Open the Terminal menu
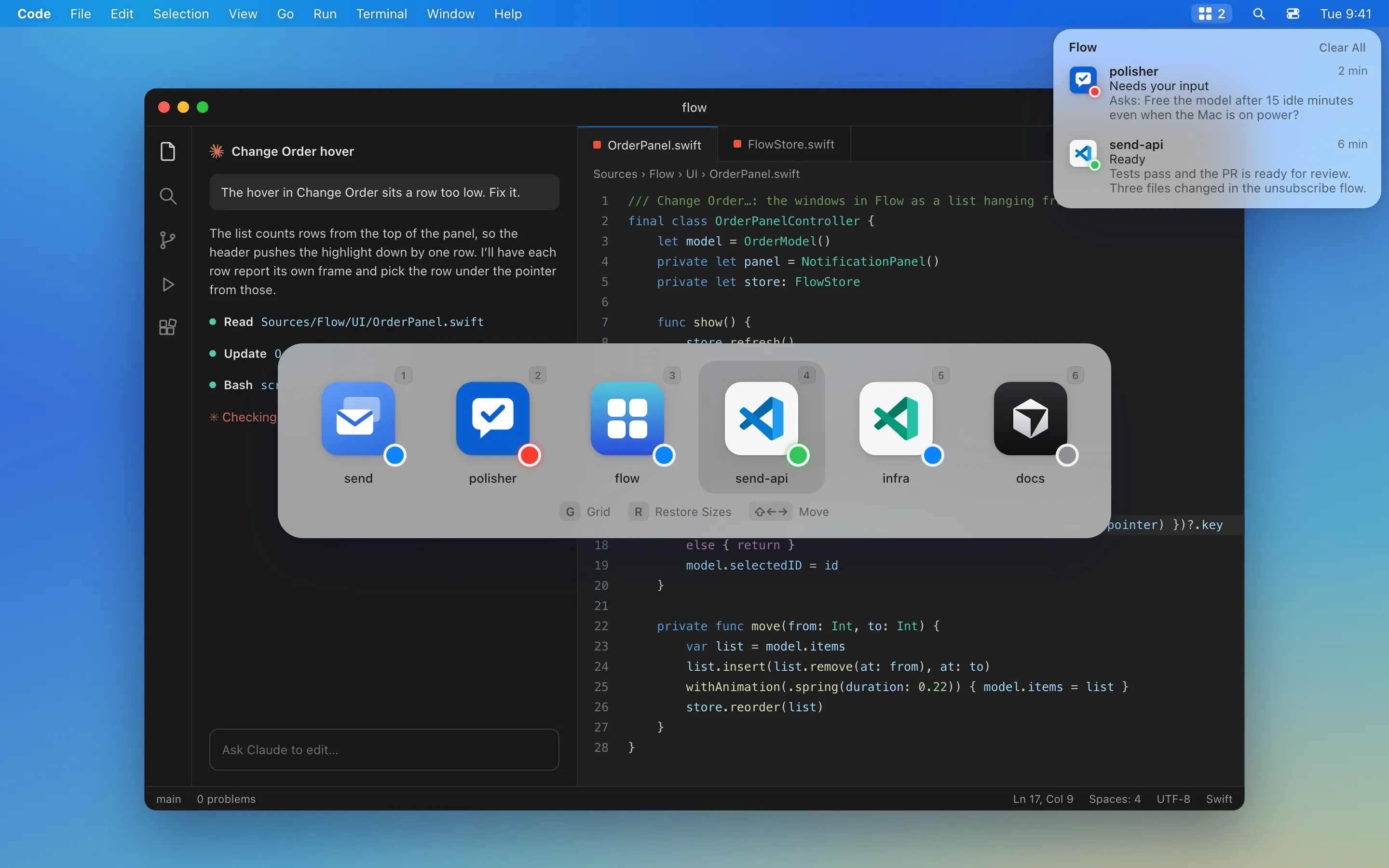The image size is (1389, 868). tap(381, 14)
